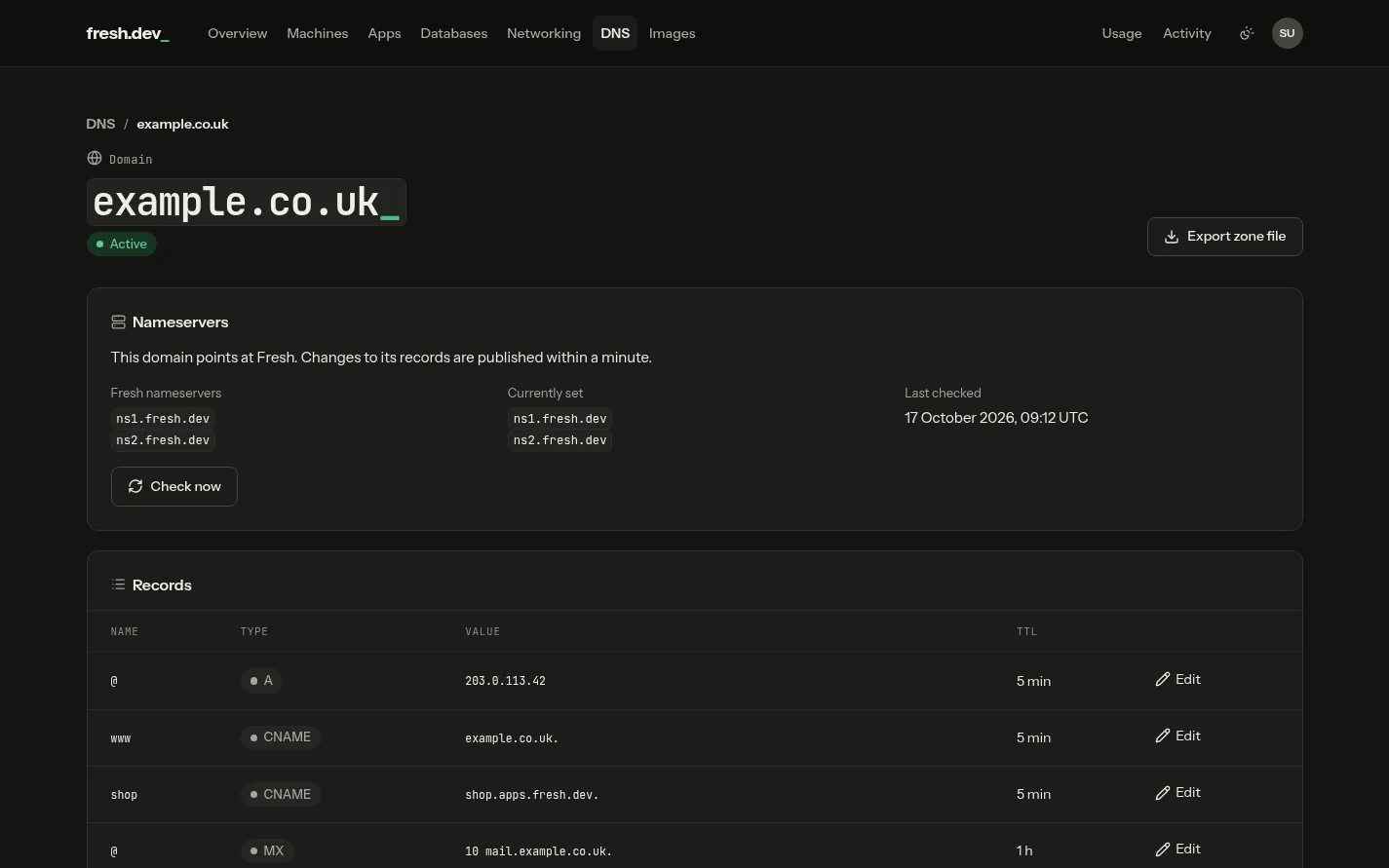Click the CNAME badge in www row
Image resolution: width=1389 pixels, height=868 pixels.
point(281,736)
